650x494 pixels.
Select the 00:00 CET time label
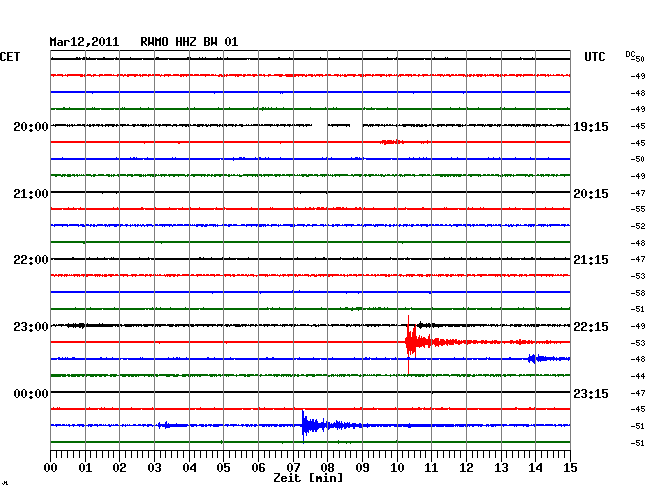point(31,393)
